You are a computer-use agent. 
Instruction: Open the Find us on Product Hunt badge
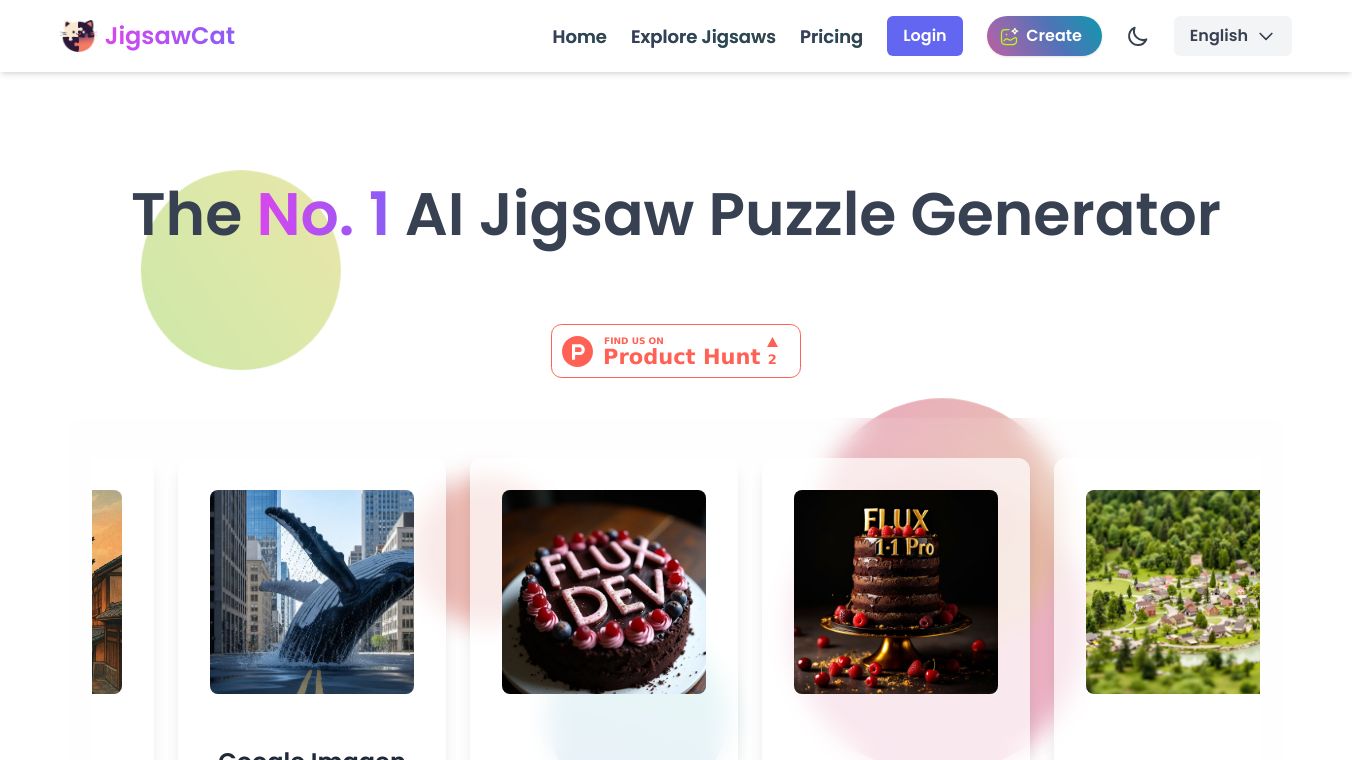point(676,351)
